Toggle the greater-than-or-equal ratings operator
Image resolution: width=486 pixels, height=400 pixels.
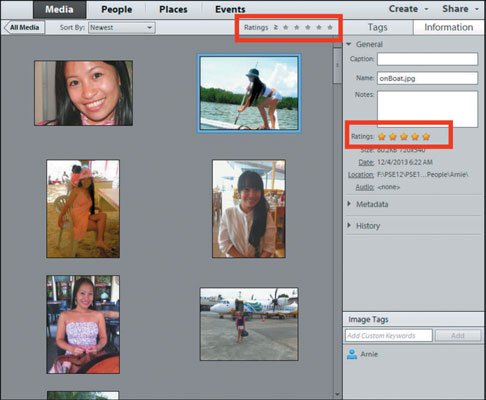click(276, 27)
